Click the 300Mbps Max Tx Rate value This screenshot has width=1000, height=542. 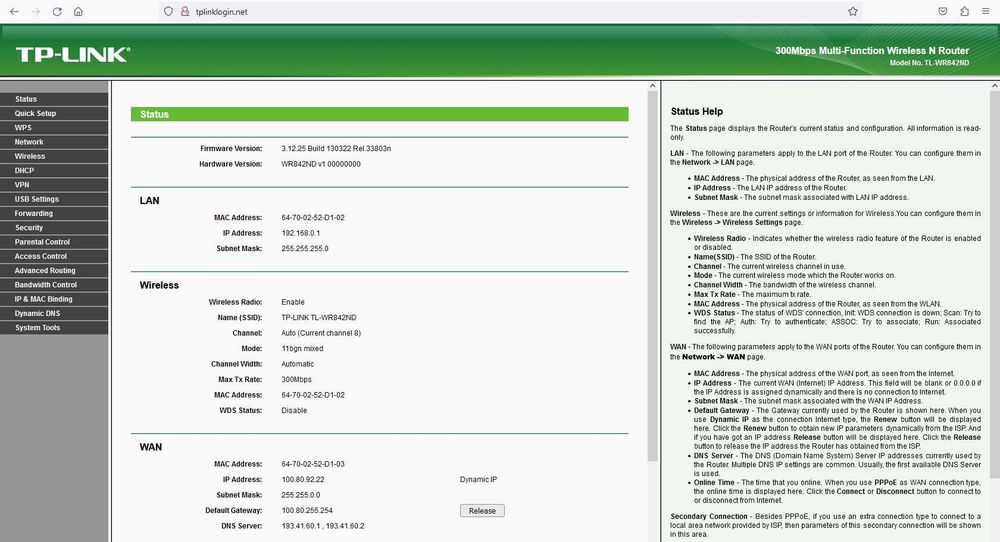click(296, 379)
